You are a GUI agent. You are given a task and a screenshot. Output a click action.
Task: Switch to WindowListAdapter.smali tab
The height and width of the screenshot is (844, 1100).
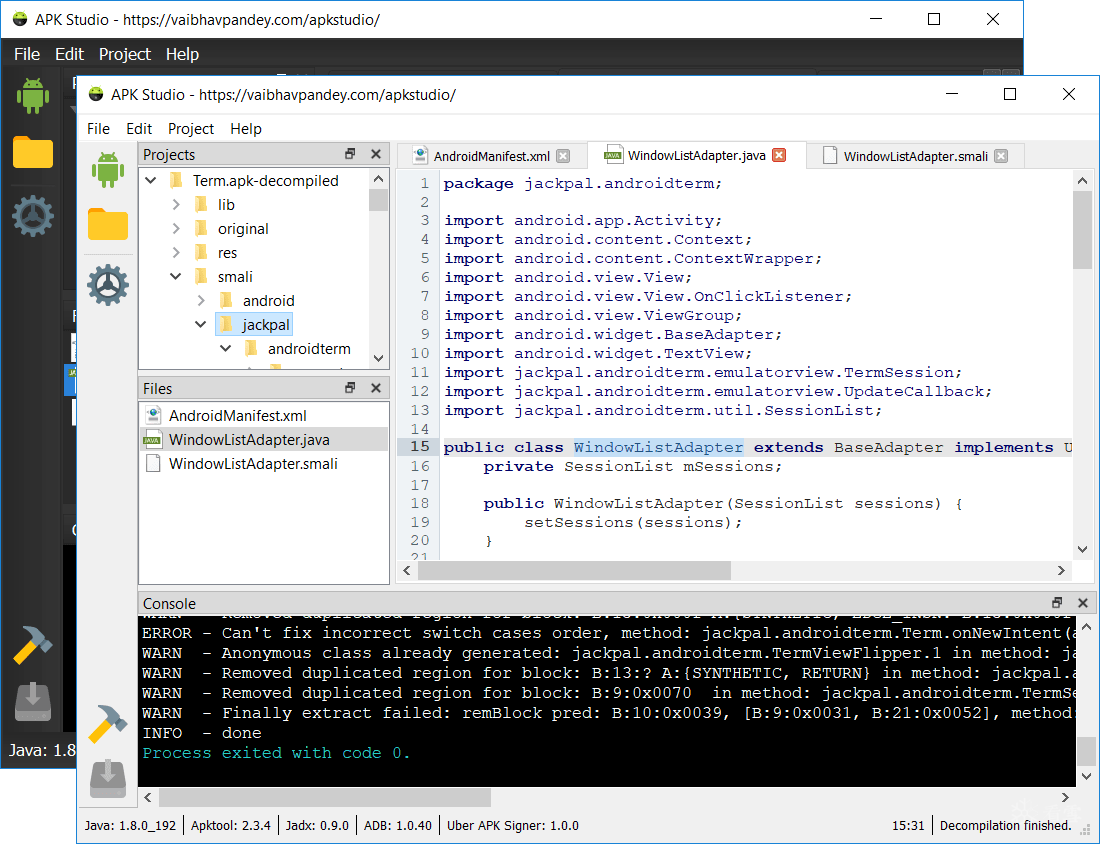(915, 156)
